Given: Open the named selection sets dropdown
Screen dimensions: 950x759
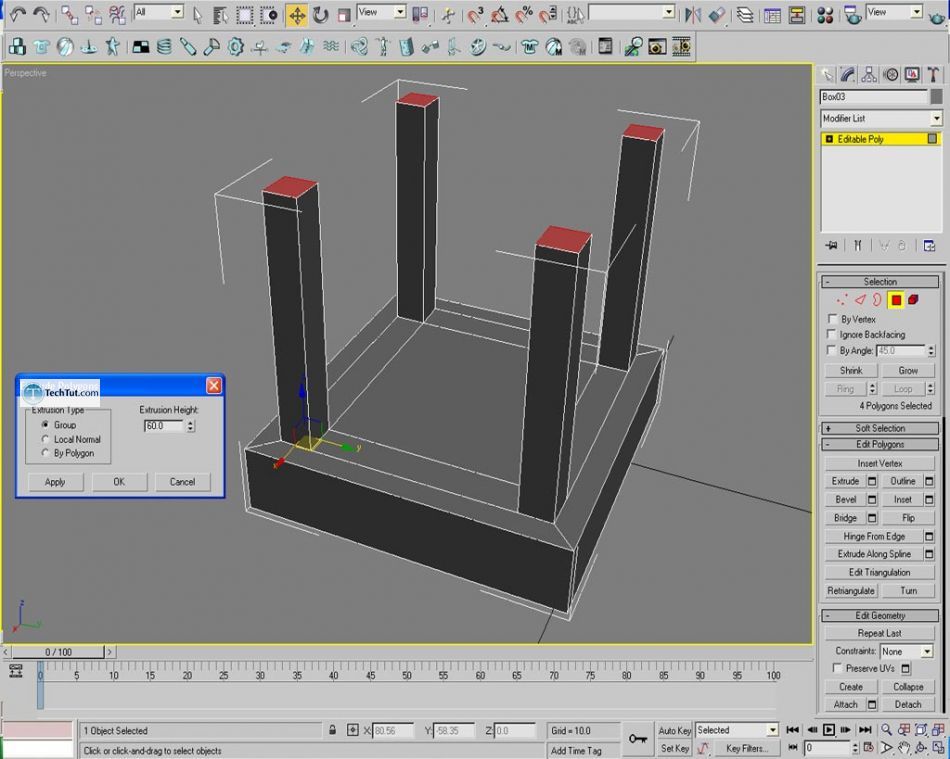Looking at the screenshot, I should pos(631,12).
